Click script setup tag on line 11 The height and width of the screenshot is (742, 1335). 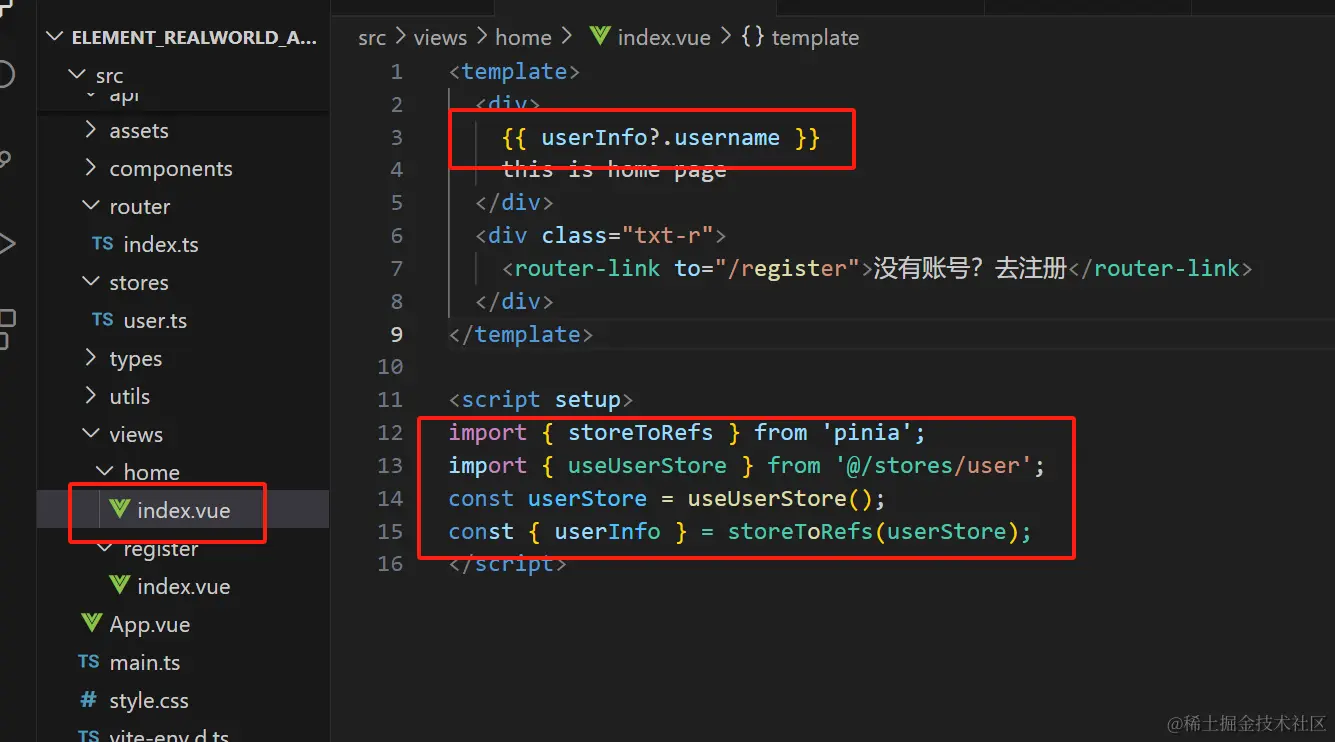click(541, 400)
